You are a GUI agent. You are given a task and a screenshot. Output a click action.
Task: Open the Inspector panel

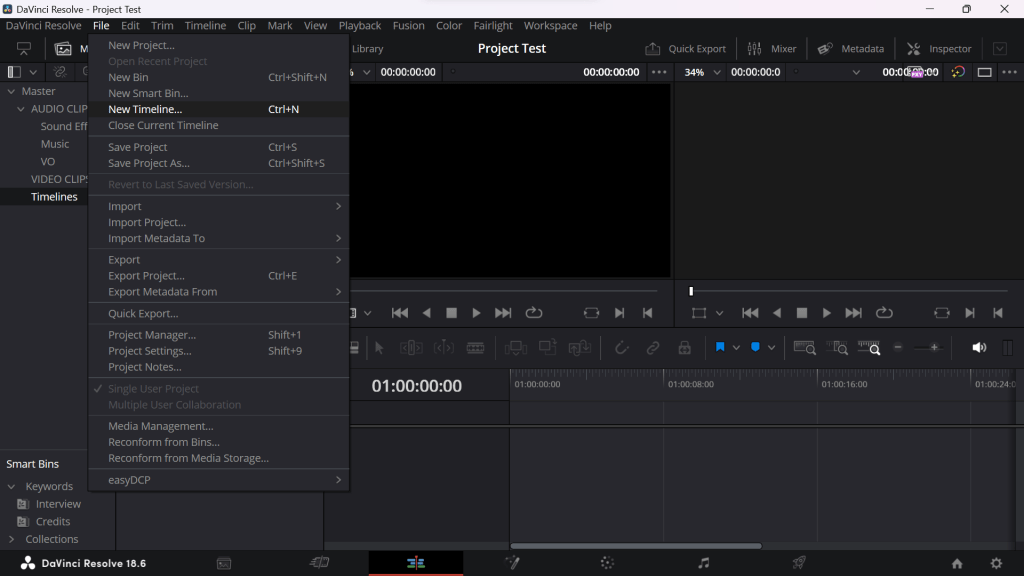tap(938, 49)
